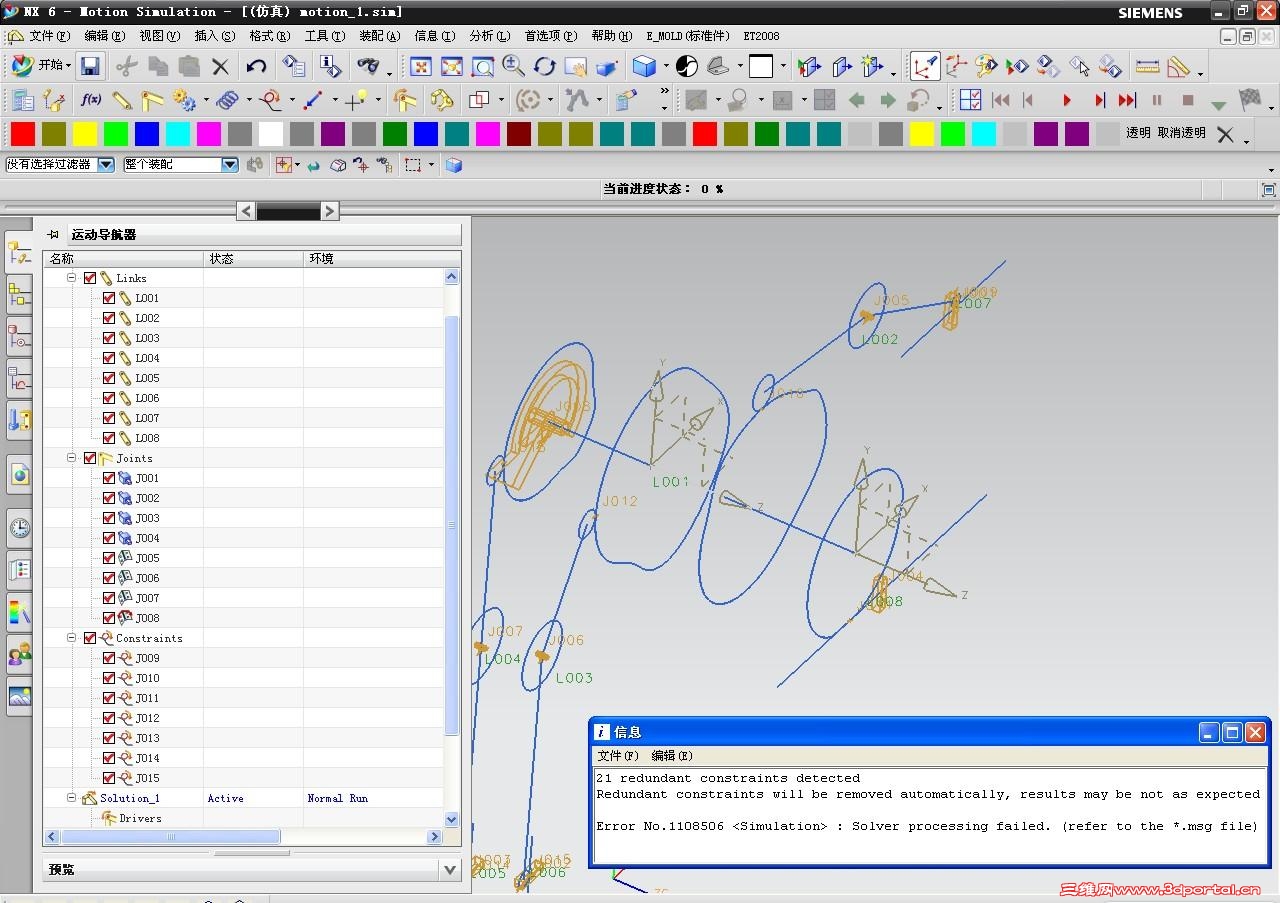The height and width of the screenshot is (903, 1280).
Task: Click the binoculars find icon
Action: [x=368, y=67]
